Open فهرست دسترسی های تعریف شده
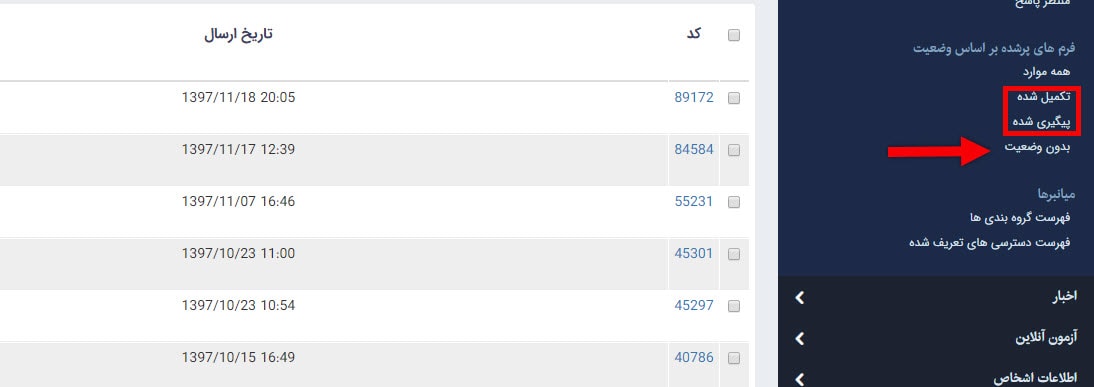Screen dimensions: 1094x387 click(x=989, y=243)
